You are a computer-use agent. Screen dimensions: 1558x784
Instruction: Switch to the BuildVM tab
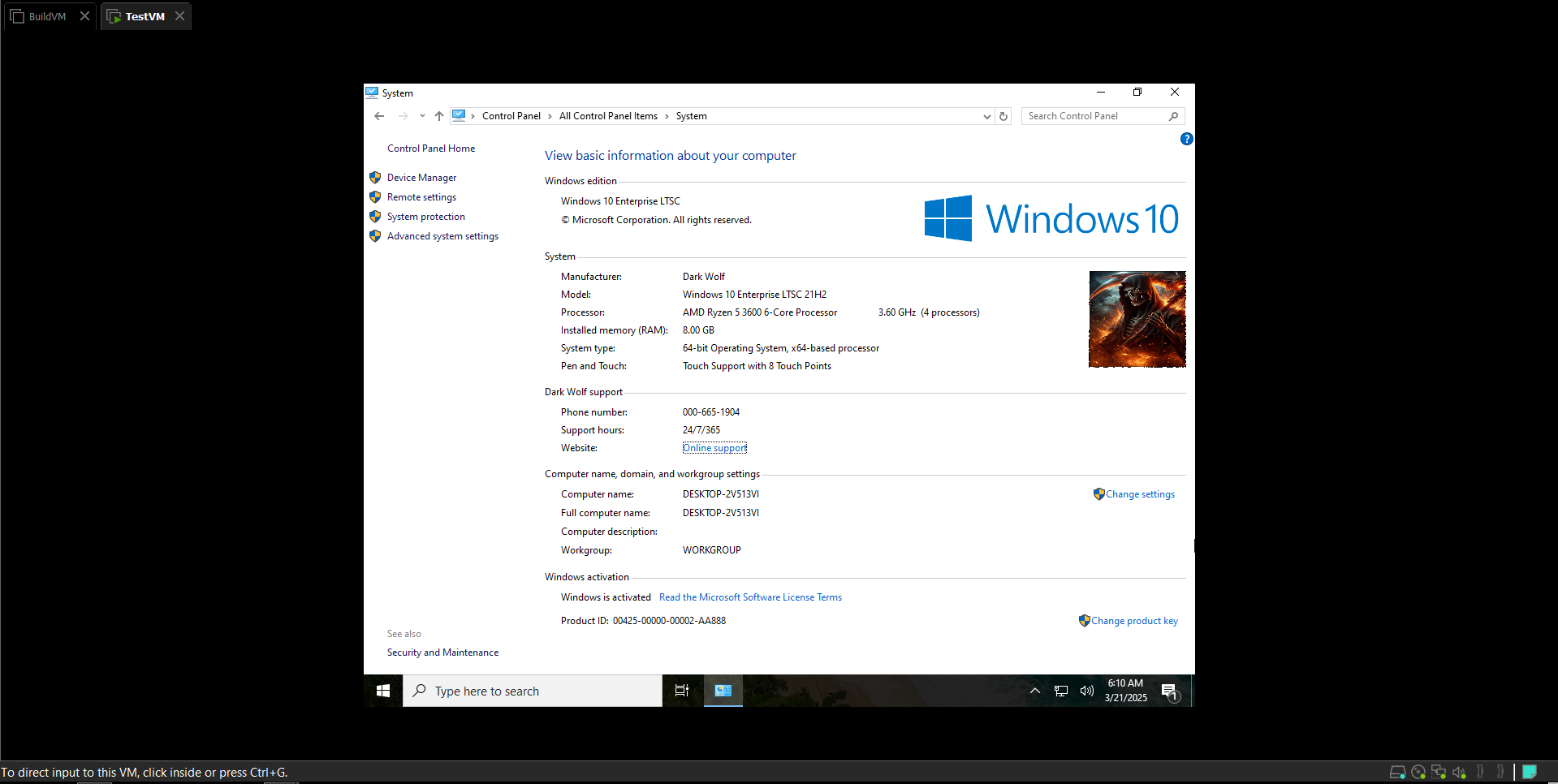[x=47, y=16]
